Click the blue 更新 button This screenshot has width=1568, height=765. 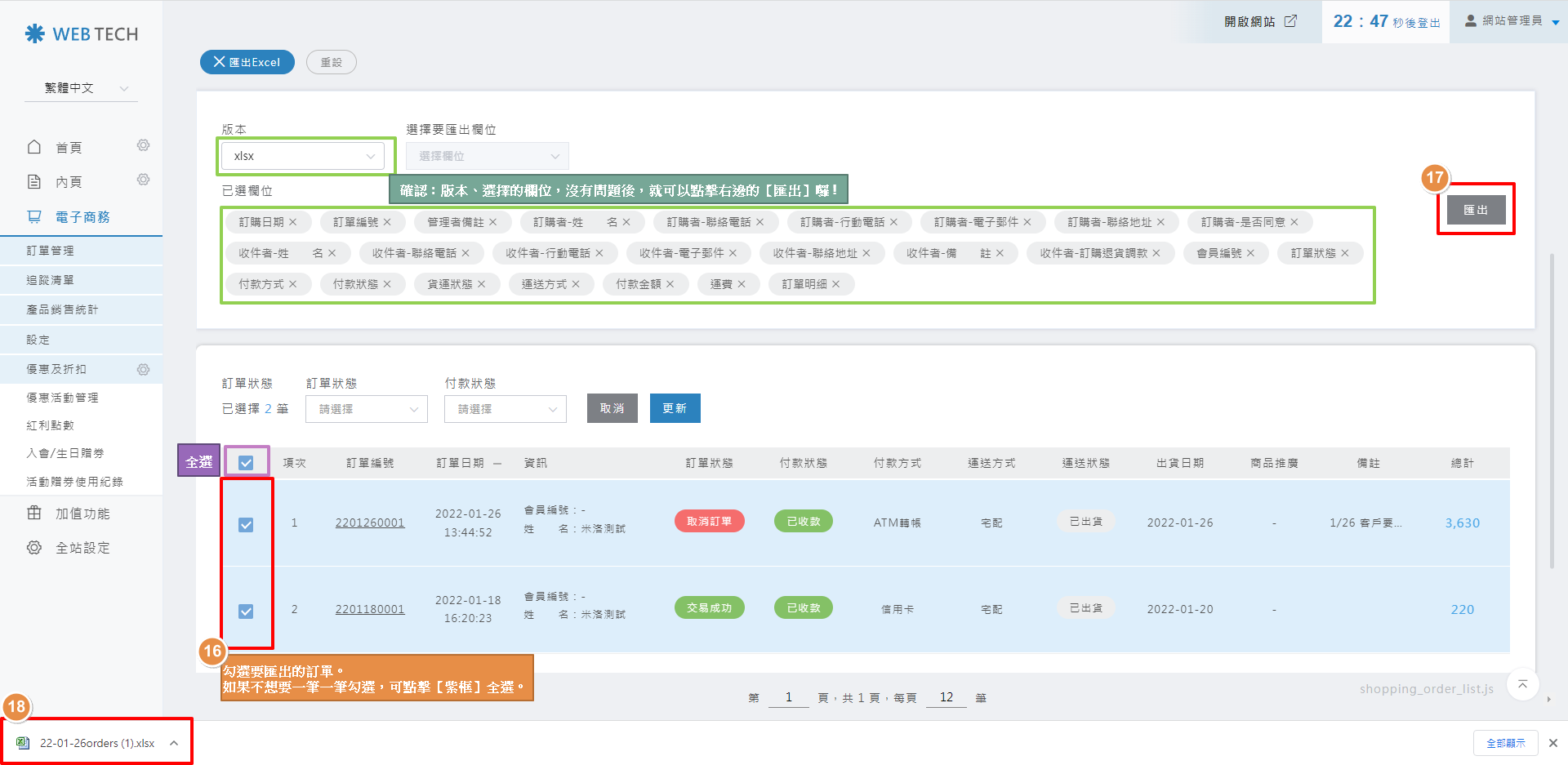tap(675, 408)
